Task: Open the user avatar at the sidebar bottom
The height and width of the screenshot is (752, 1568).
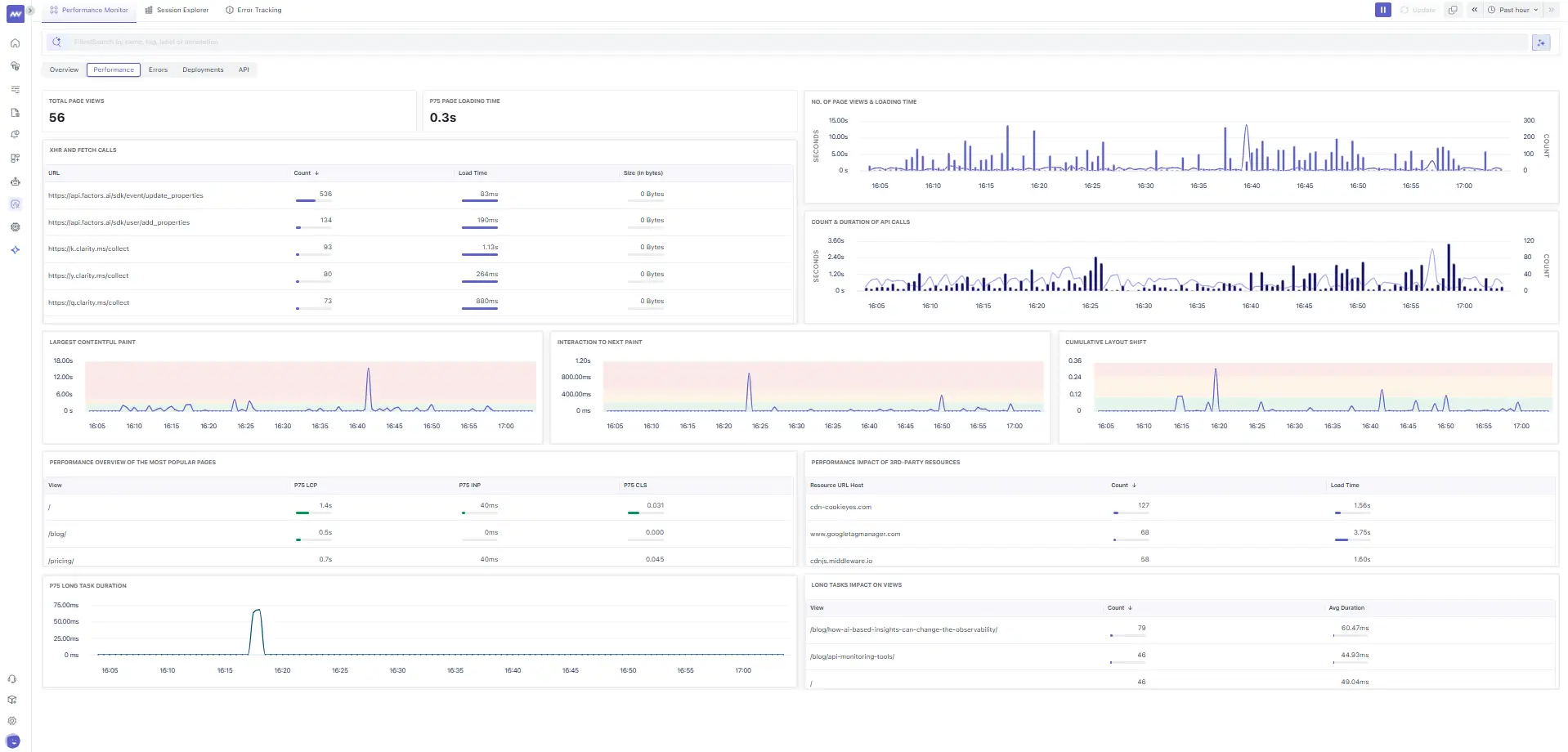Action: pos(12,741)
